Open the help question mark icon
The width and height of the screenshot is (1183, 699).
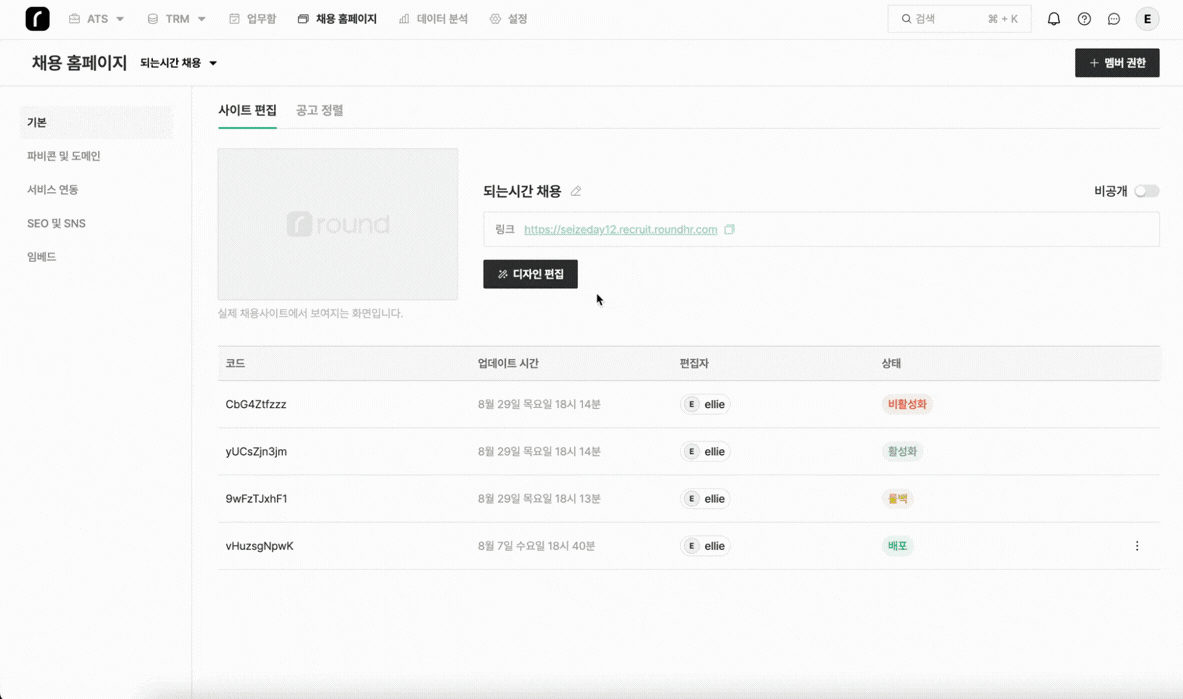coord(1084,19)
